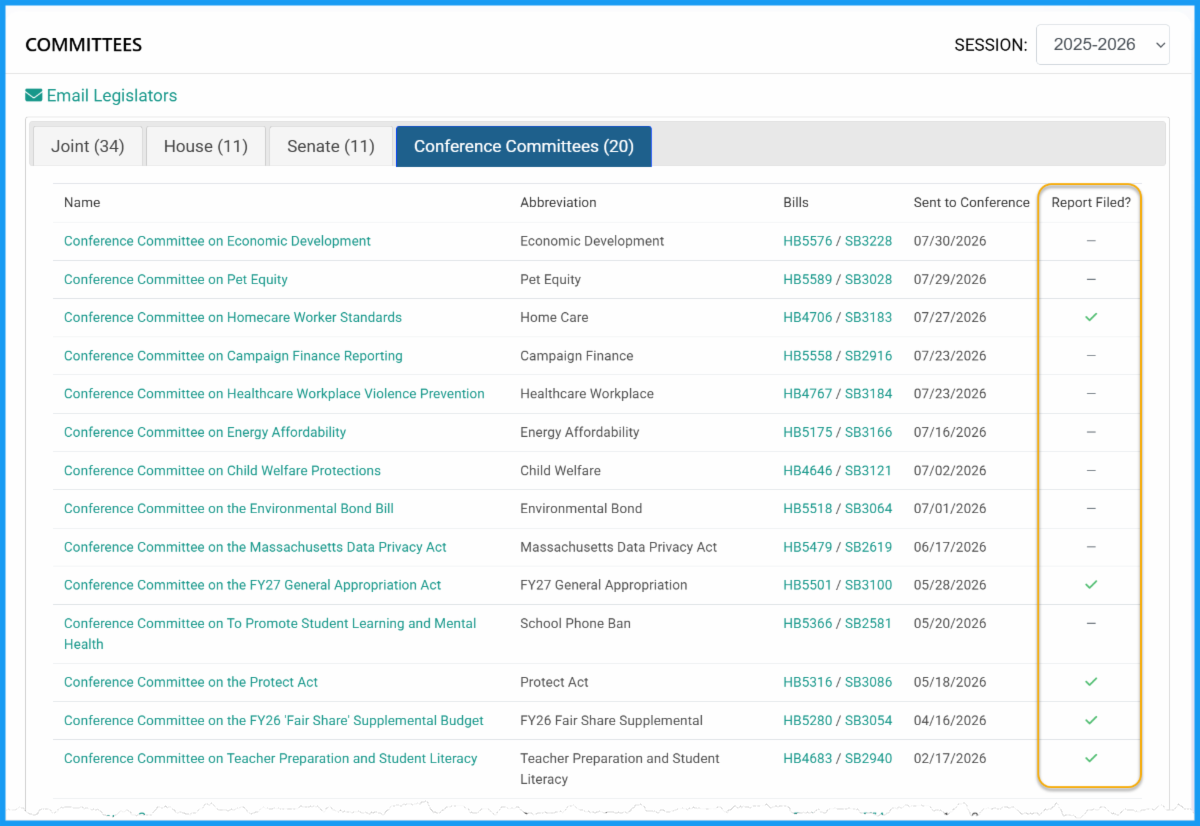Click the Sent to Conference column header

tap(971, 202)
